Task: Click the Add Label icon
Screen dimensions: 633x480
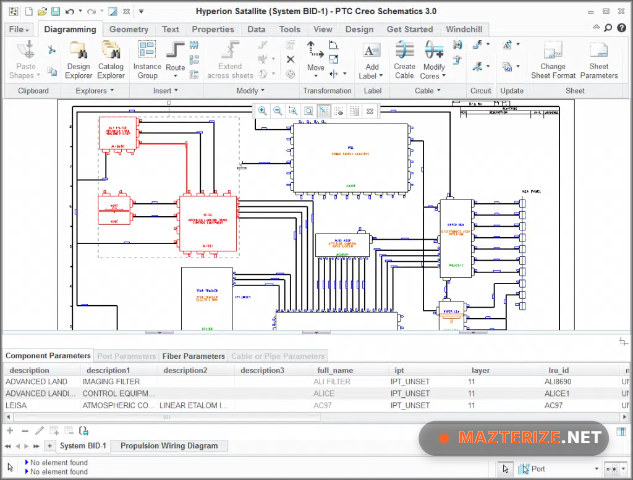Action: point(371,51)
